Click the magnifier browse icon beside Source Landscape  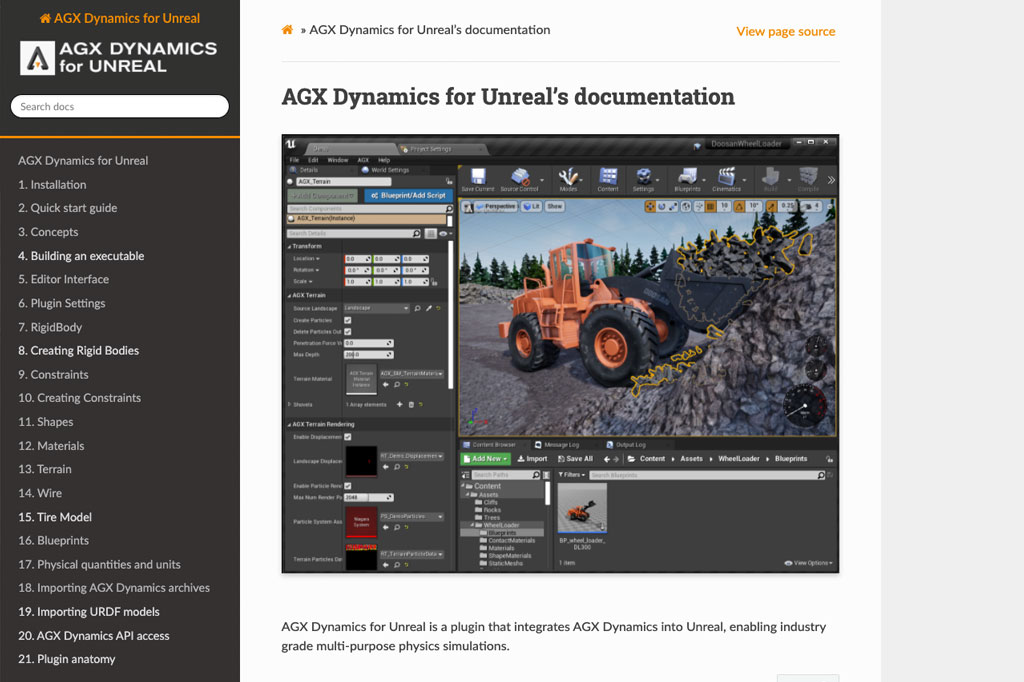[417, 308]
